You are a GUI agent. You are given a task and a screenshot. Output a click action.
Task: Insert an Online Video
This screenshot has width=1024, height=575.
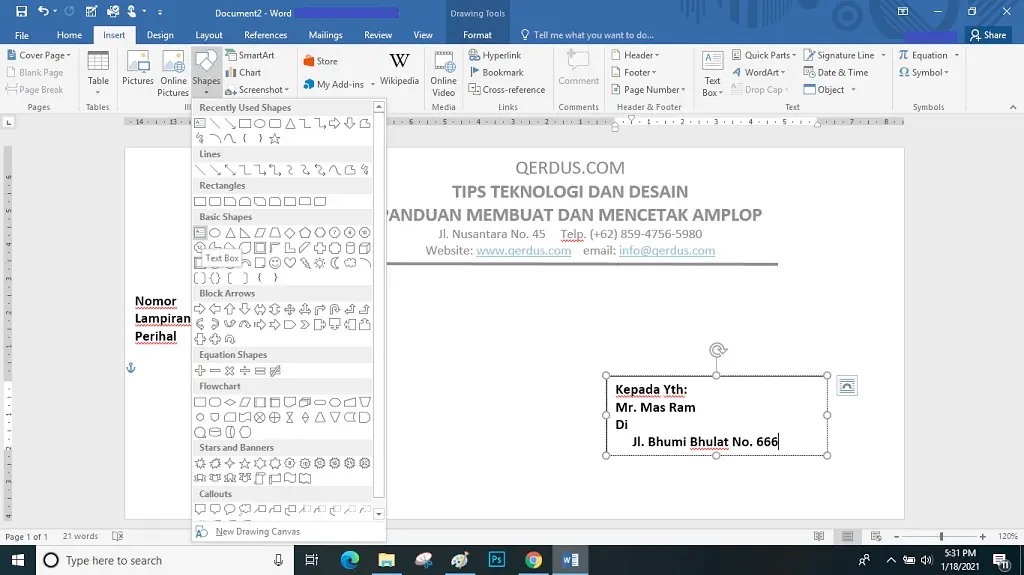pyautogui.click(x=443, y=73)
